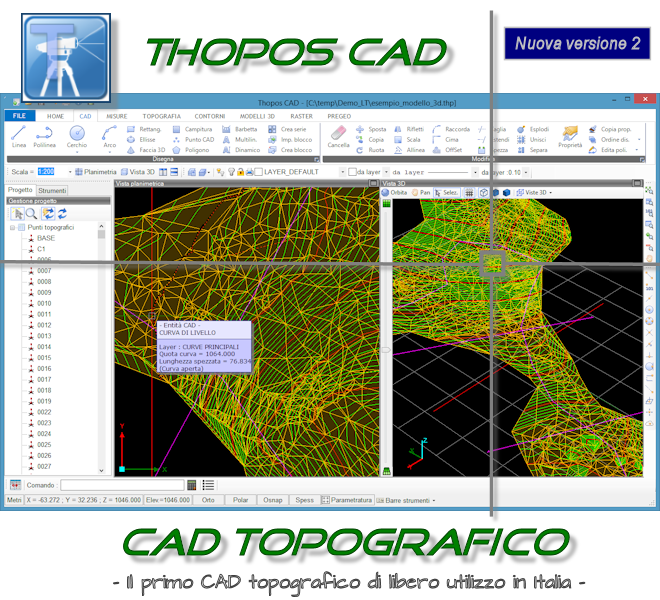Choose the Cerchio circle tool
660x600 pixels.
(x=77, y=137)
